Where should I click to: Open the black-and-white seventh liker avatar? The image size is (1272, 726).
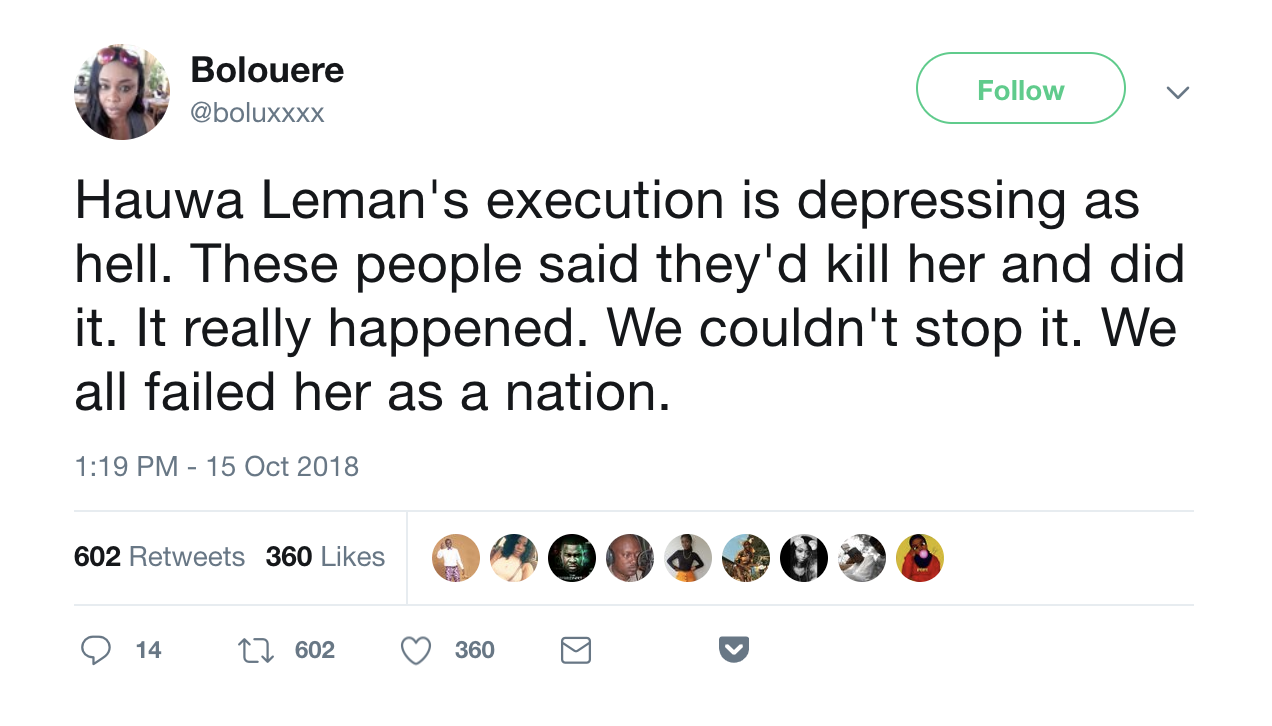pos(804,558)
